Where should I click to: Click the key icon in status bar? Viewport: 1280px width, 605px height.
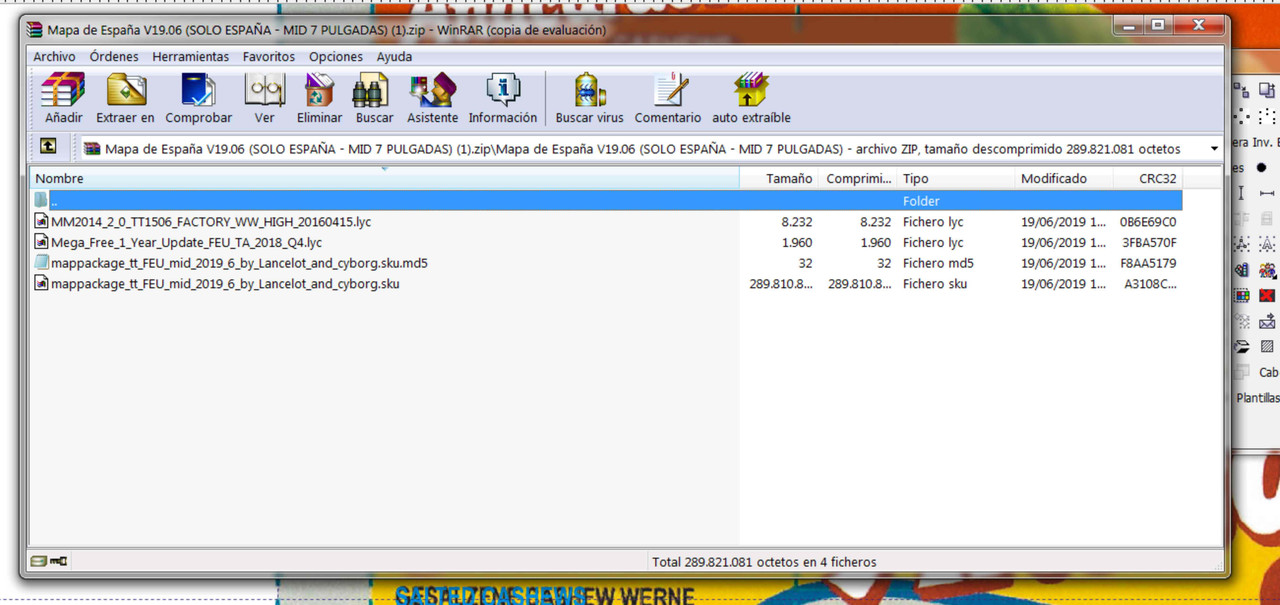click(x=59, y=561)
